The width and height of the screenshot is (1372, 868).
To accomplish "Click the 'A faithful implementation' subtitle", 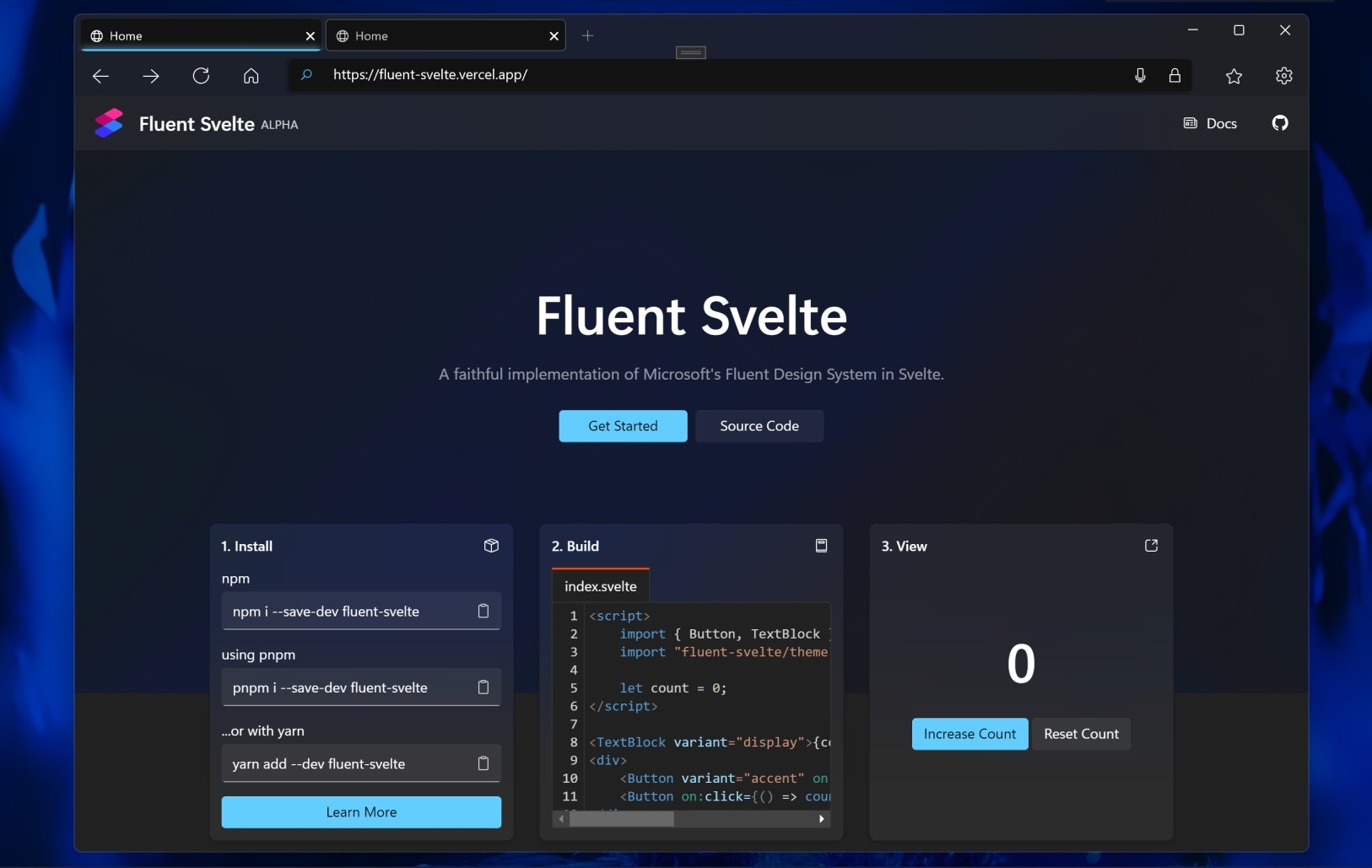I will [691, 374].
